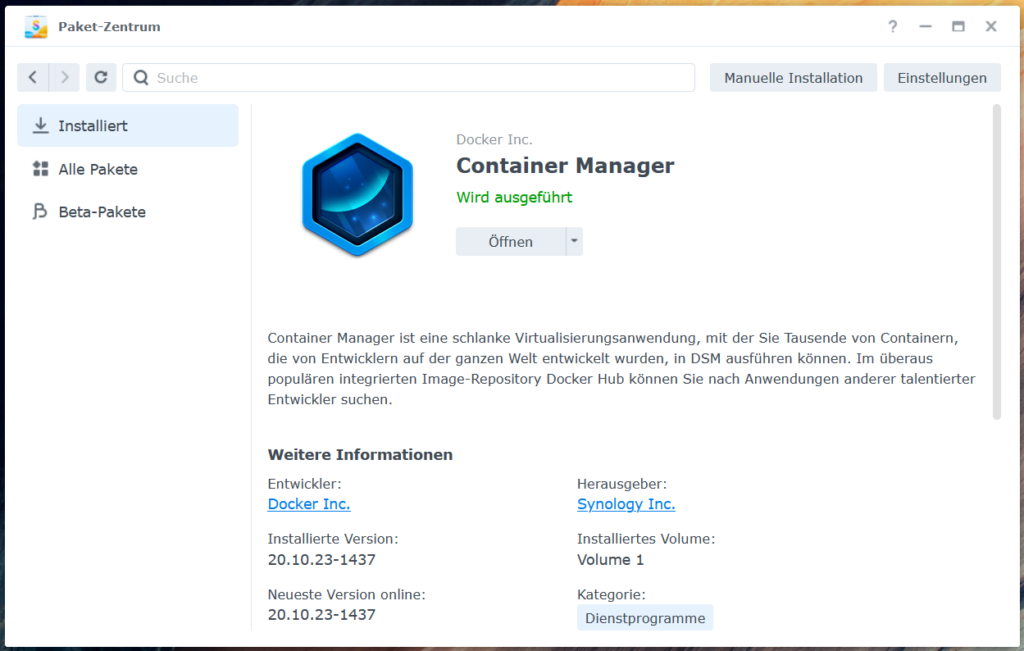Click the Manuelle Installation button

(793, 78)
